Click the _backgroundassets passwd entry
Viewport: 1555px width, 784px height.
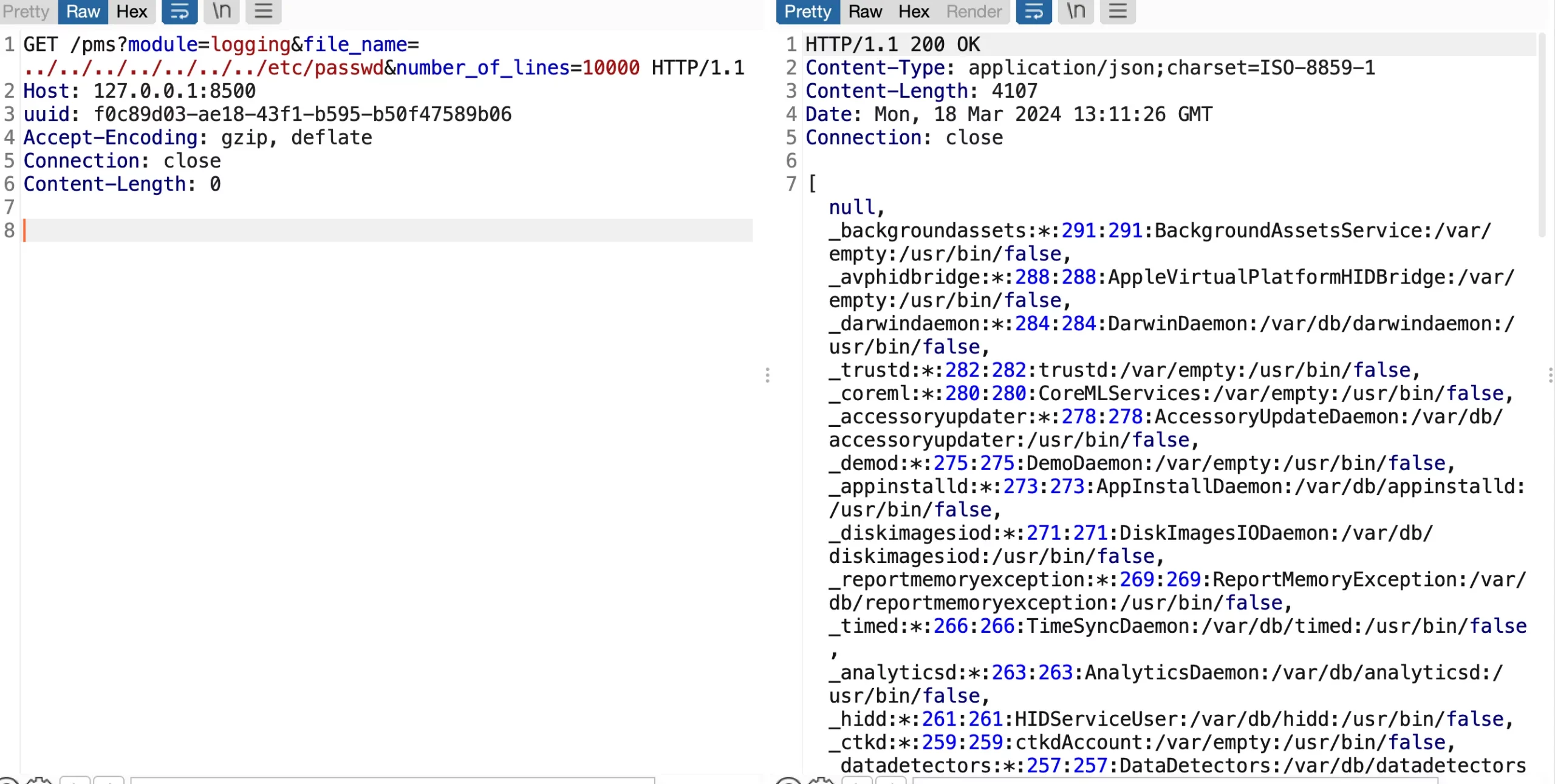point(1160,242)
